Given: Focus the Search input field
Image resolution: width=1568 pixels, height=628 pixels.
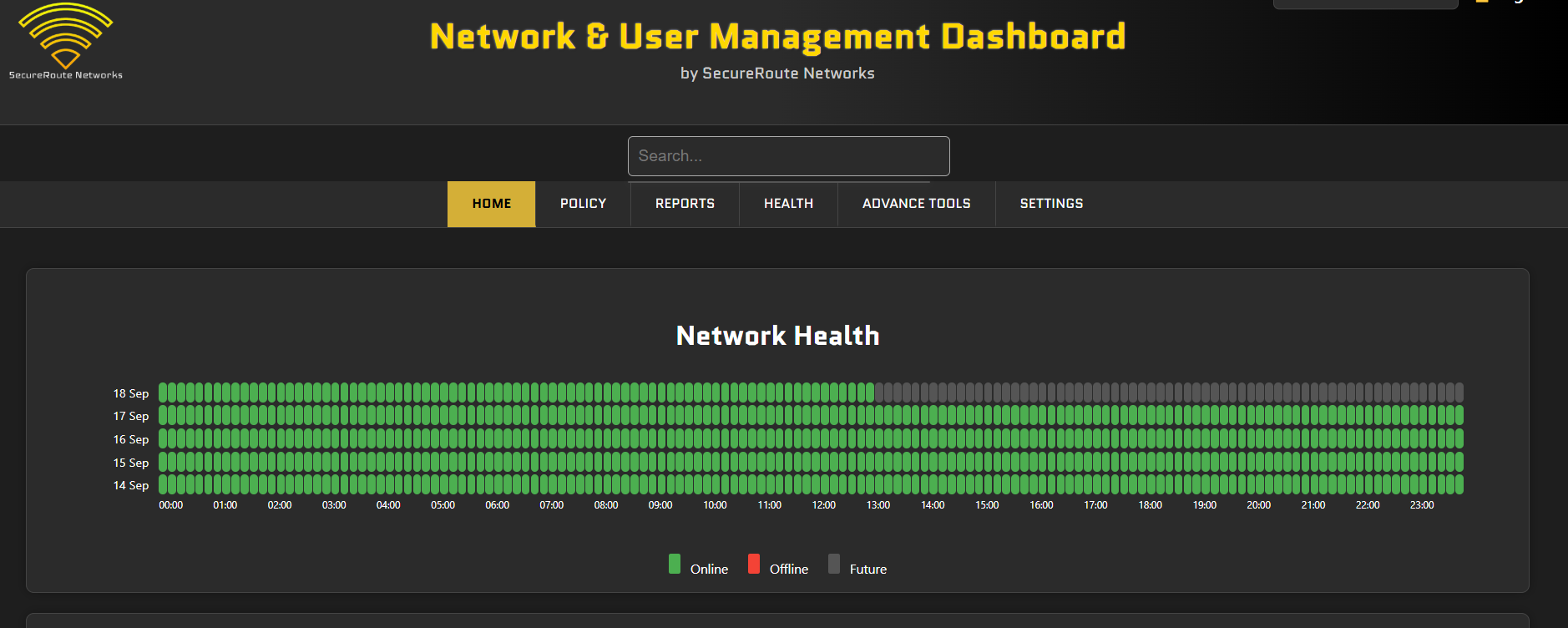Looking at the screenshot, I should (x=788, y=156).
